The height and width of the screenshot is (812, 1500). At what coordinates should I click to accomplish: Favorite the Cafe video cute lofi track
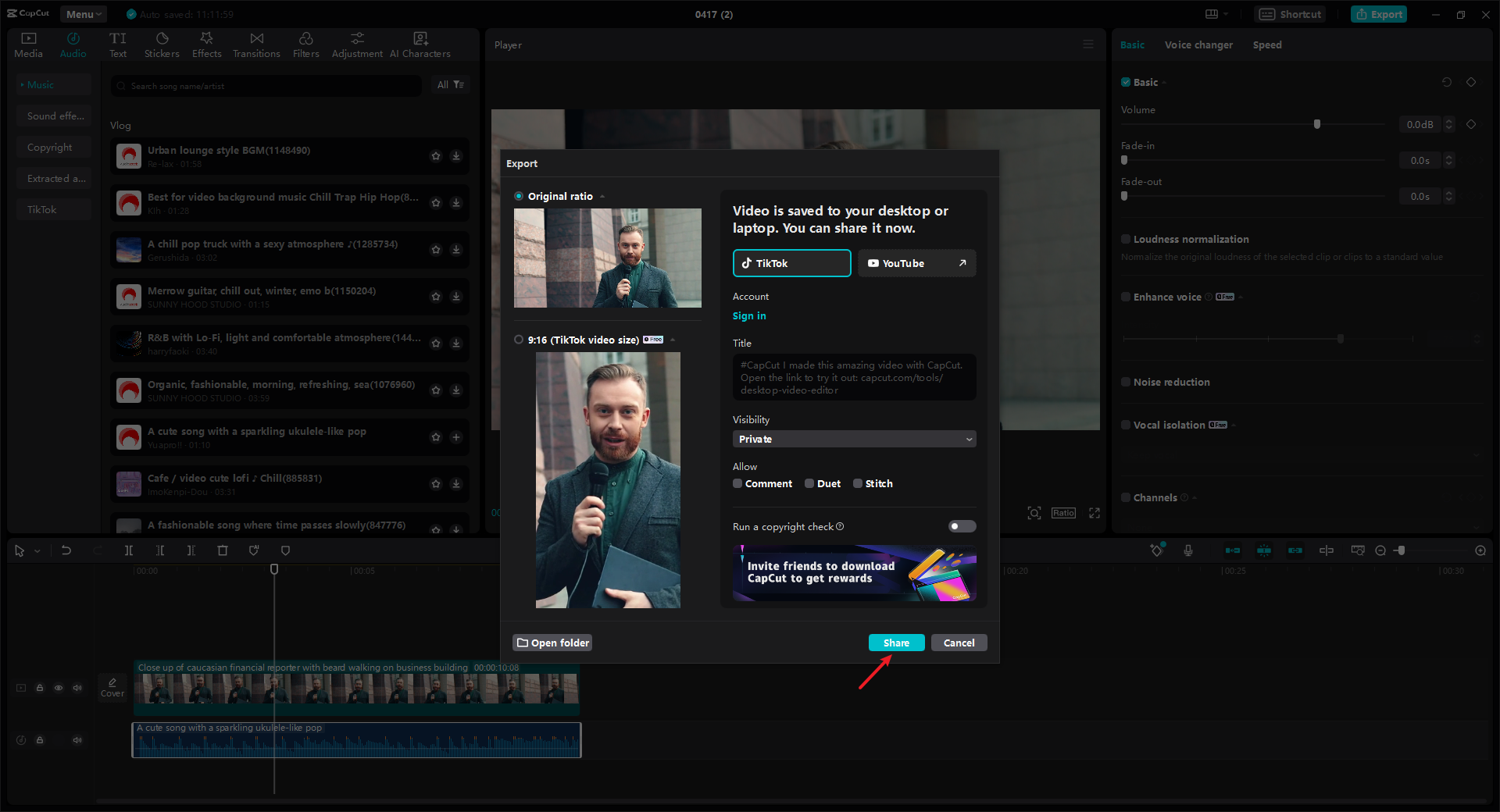click(x=436, y=484)
